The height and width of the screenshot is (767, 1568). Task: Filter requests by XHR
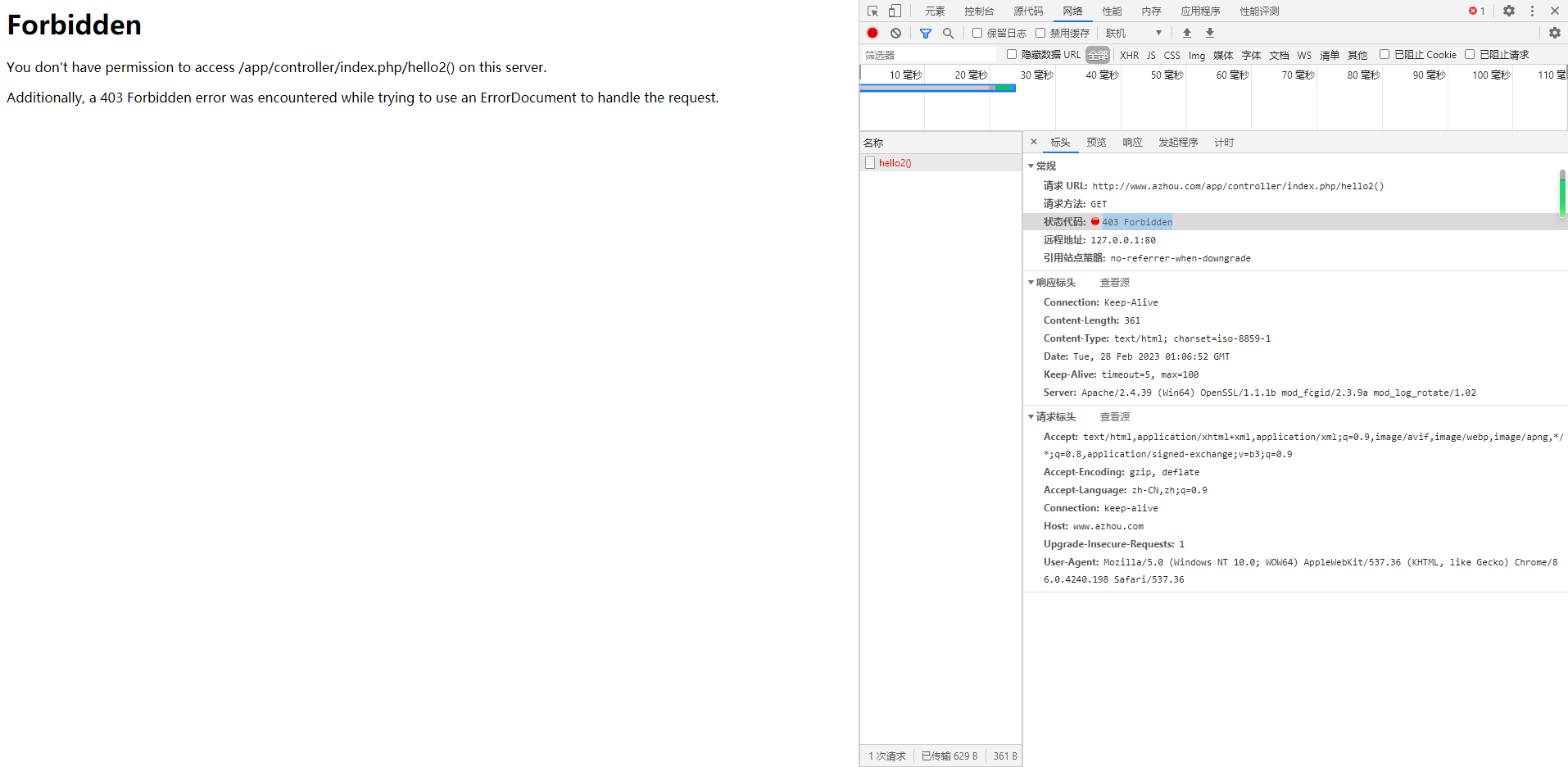[x=1129, y=55]
